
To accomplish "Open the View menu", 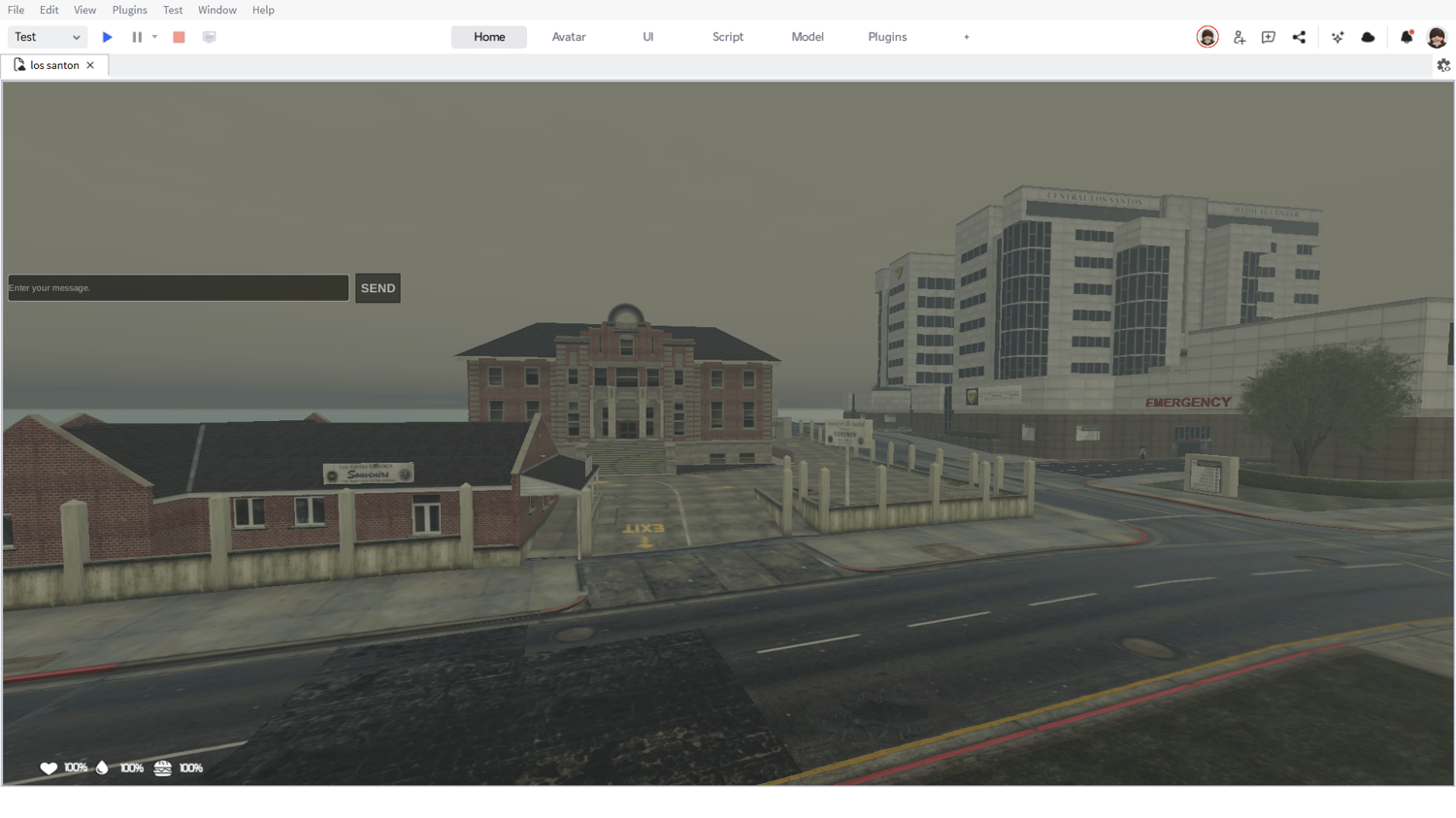I will point(85,10).
